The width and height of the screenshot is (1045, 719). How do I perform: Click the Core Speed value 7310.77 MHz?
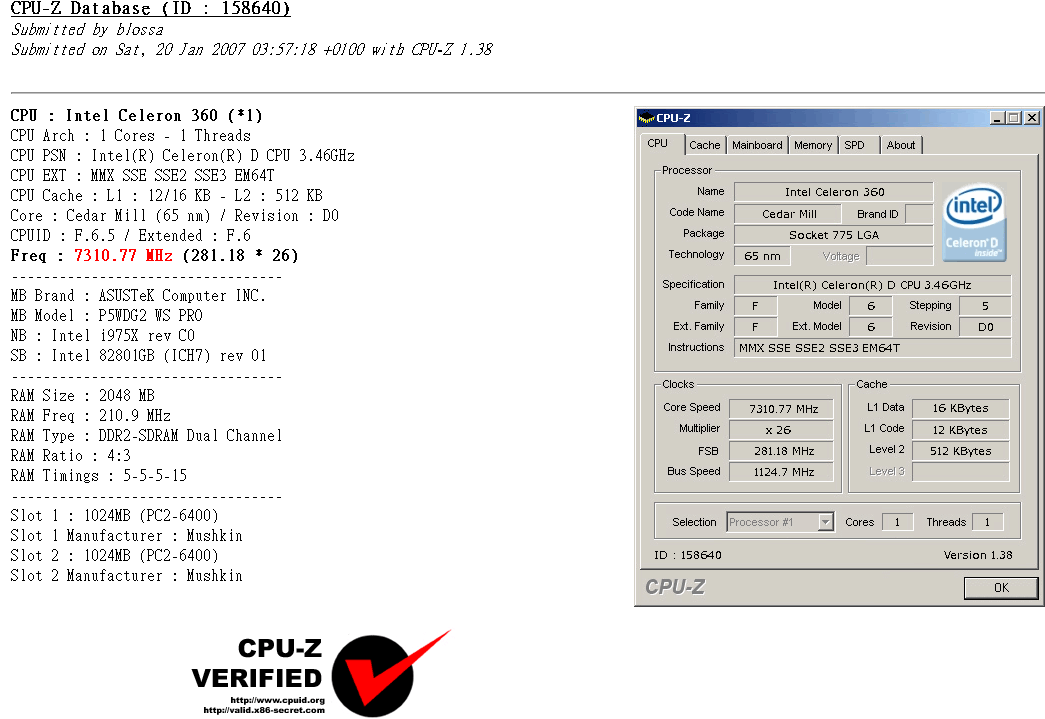tap(782, 408)
